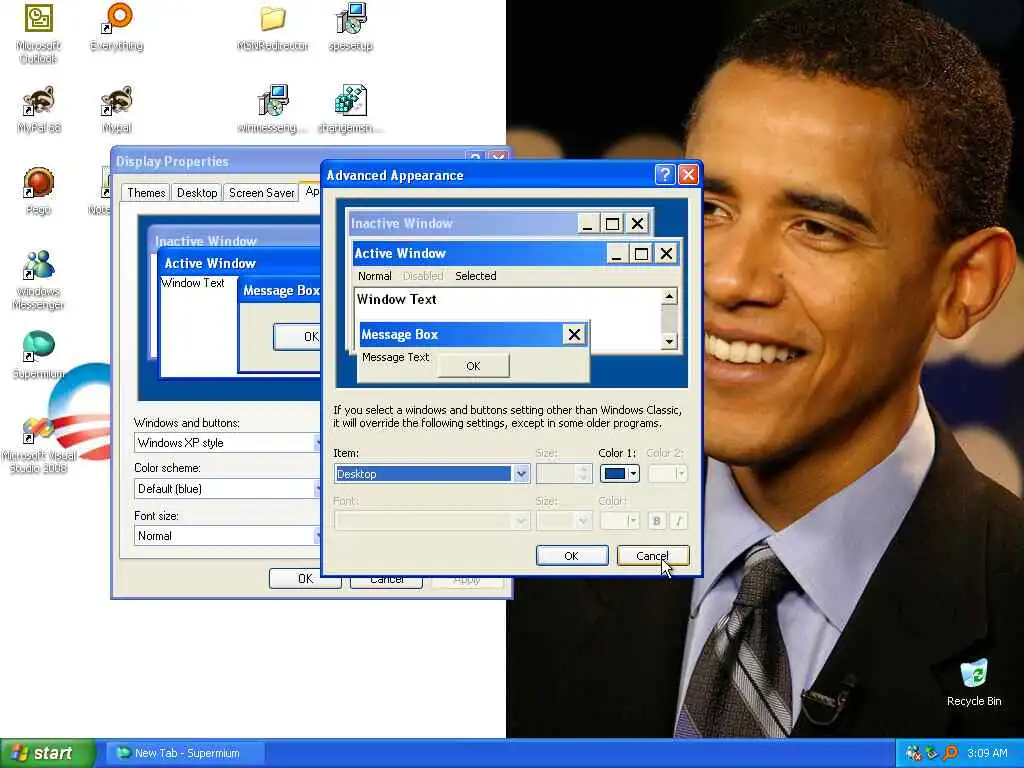Click Selected menu item in preview
1024x768 pixels.
point(475,276)
